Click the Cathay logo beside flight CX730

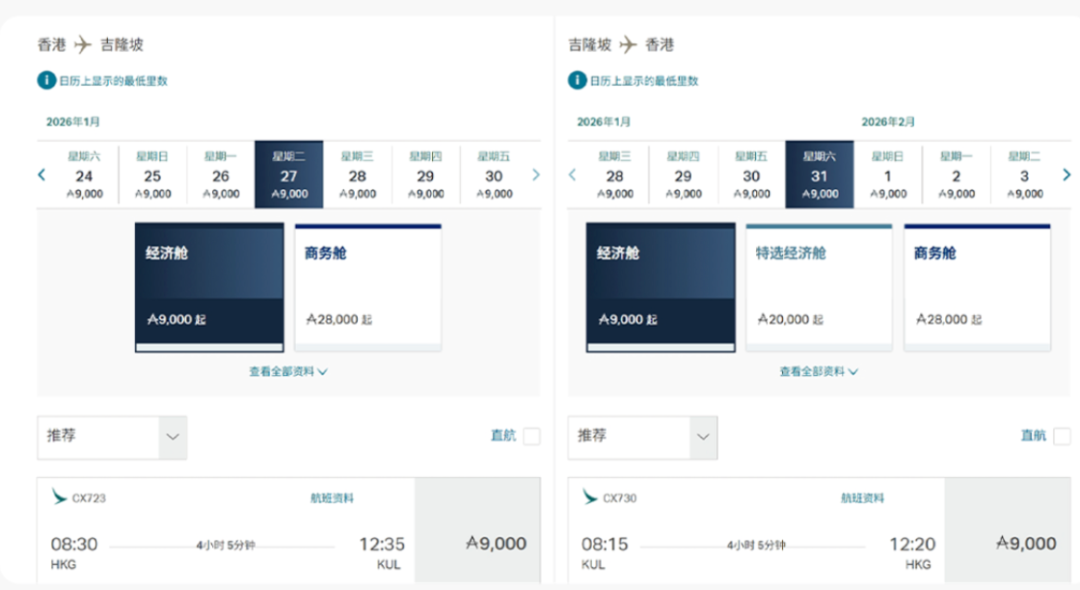tap(590, 496)
